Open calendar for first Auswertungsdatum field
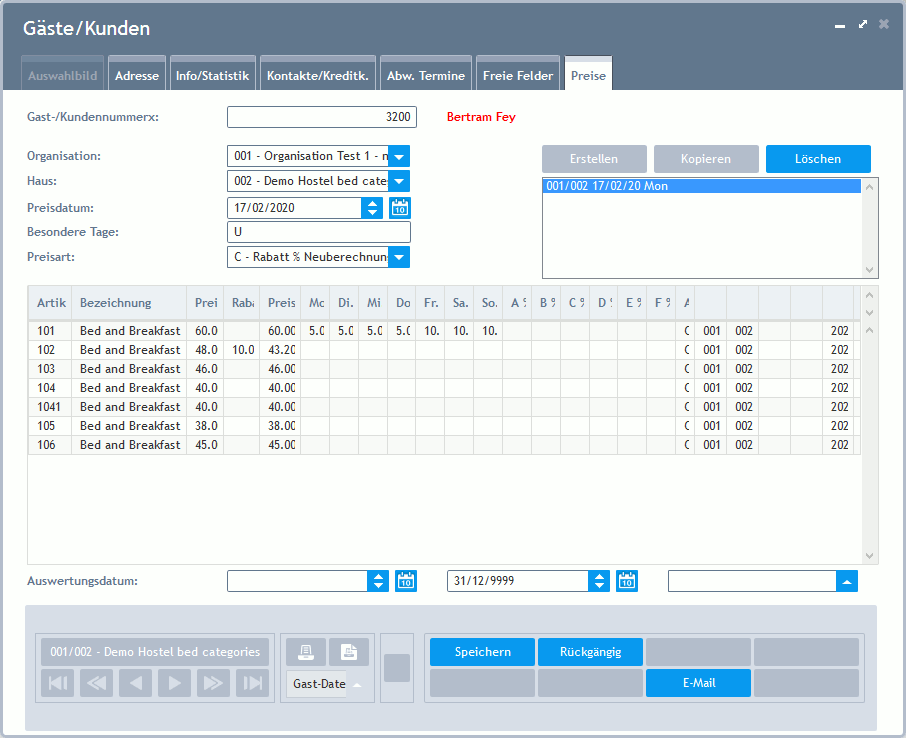This screenshot has height=738, width=906. pos(406,581)
